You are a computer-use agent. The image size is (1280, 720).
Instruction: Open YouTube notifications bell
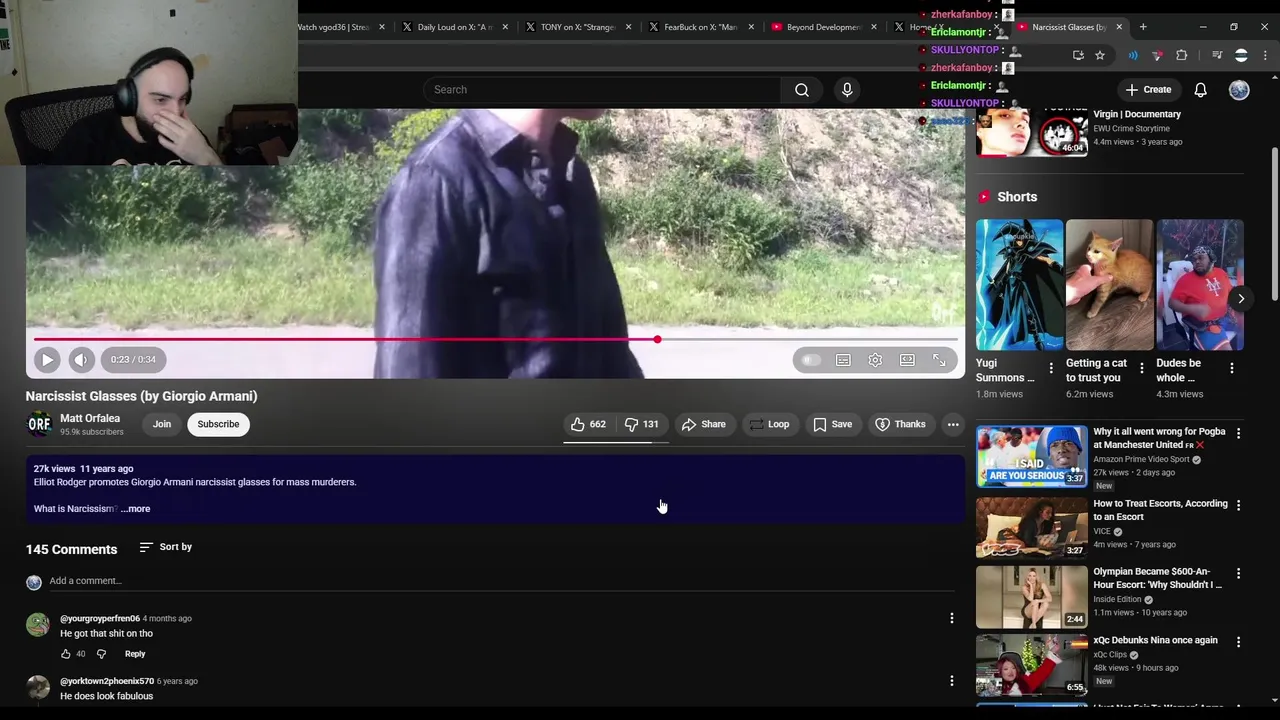pyautogui.click(x=1200, y=90)
